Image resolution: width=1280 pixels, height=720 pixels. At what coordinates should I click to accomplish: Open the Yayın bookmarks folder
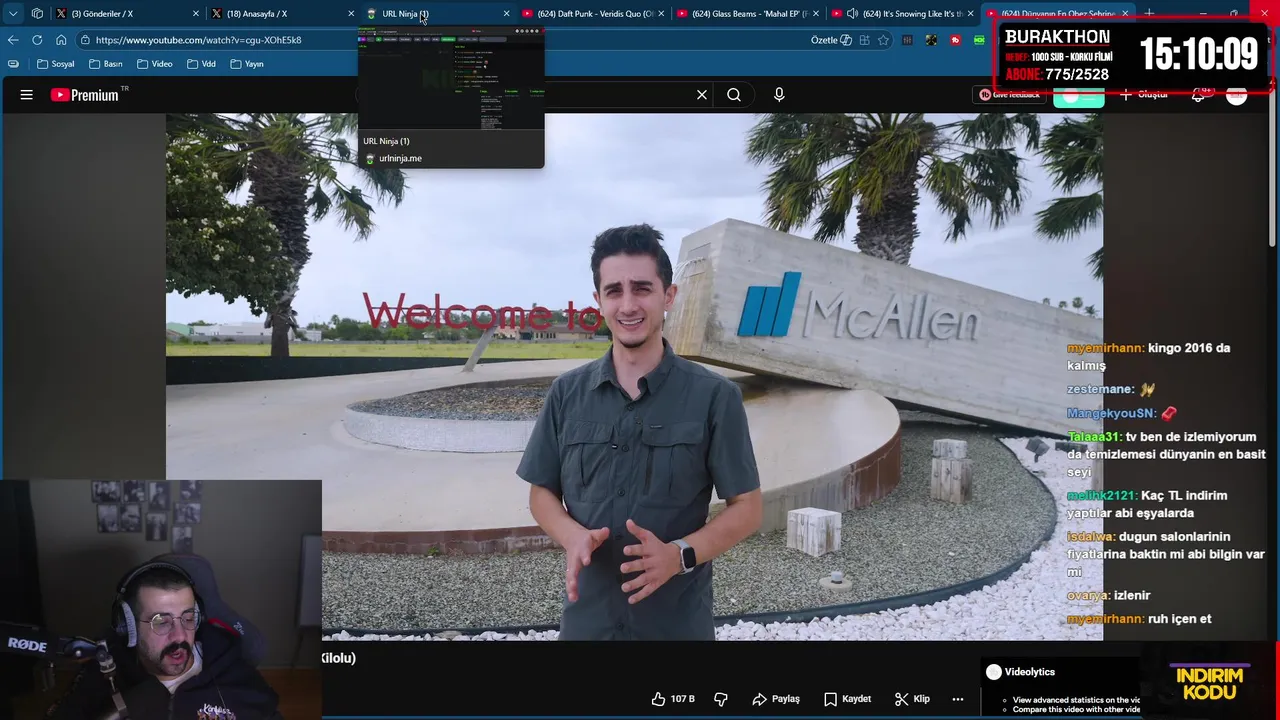tap(247, 64)
